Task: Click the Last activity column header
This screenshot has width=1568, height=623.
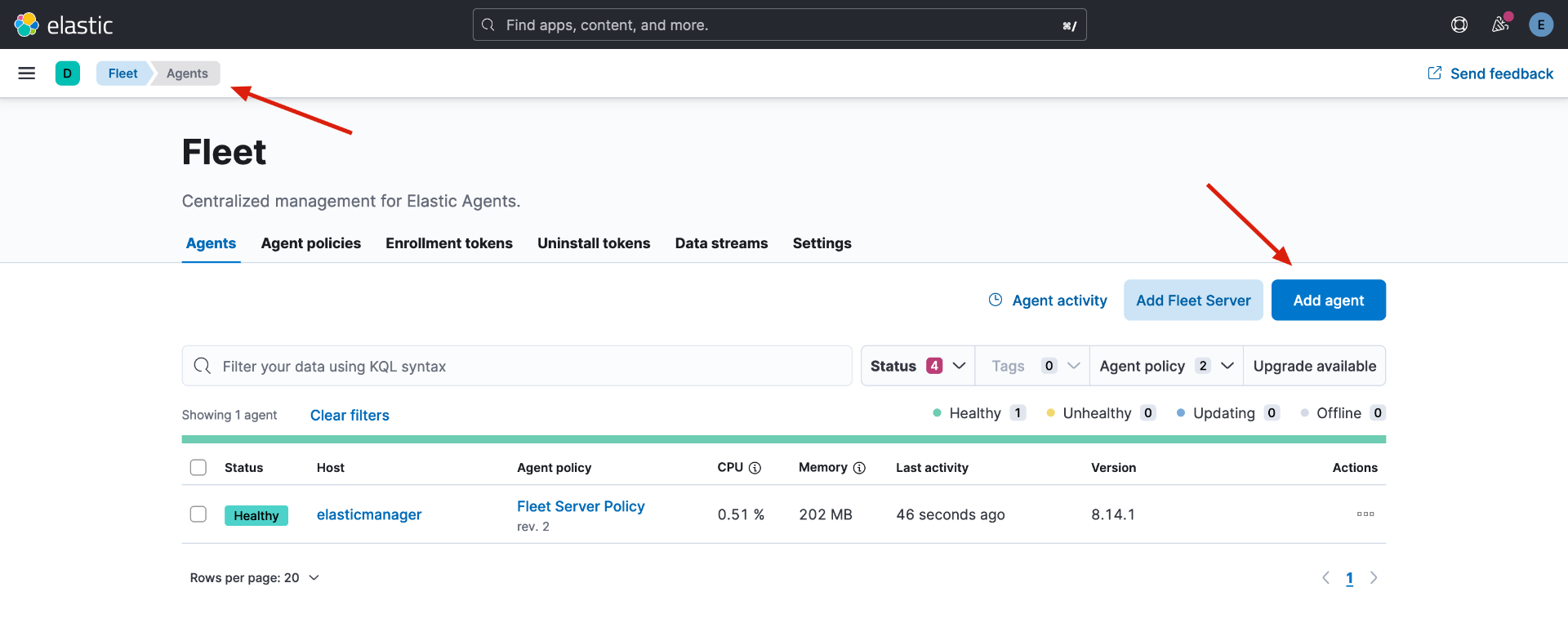Action: (932, 468)
